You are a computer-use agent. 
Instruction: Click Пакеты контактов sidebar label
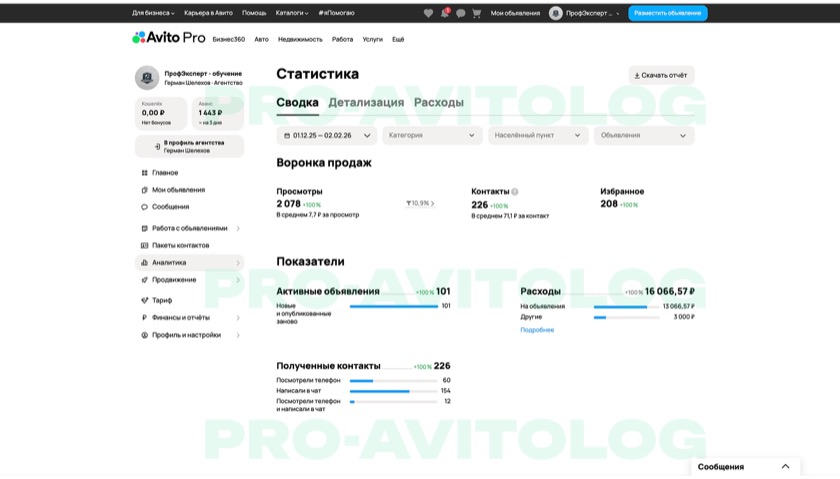pos(181,245)
